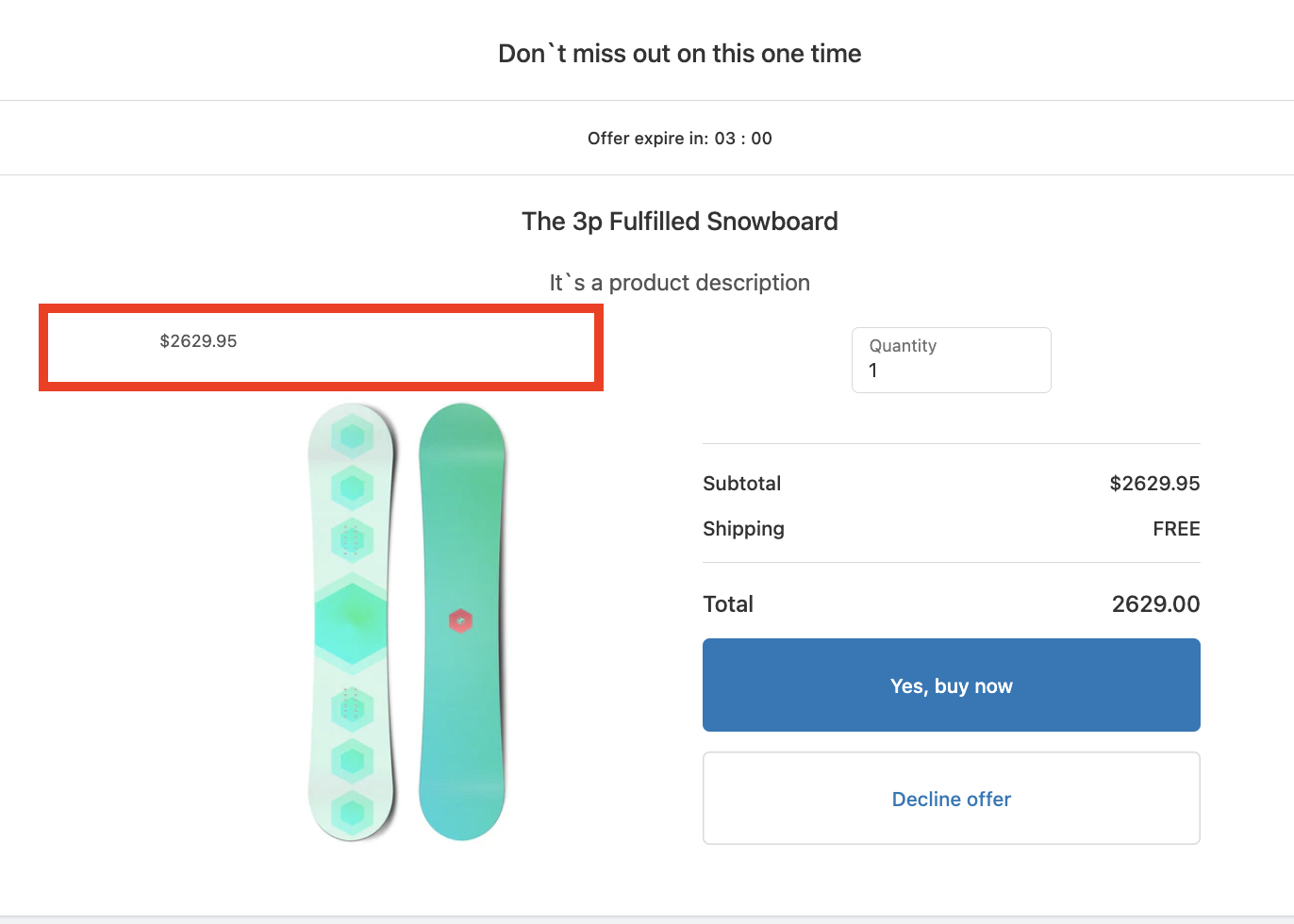Decline the offer
The width and height of the screenshot is (1294, 924).
[951, 799]
